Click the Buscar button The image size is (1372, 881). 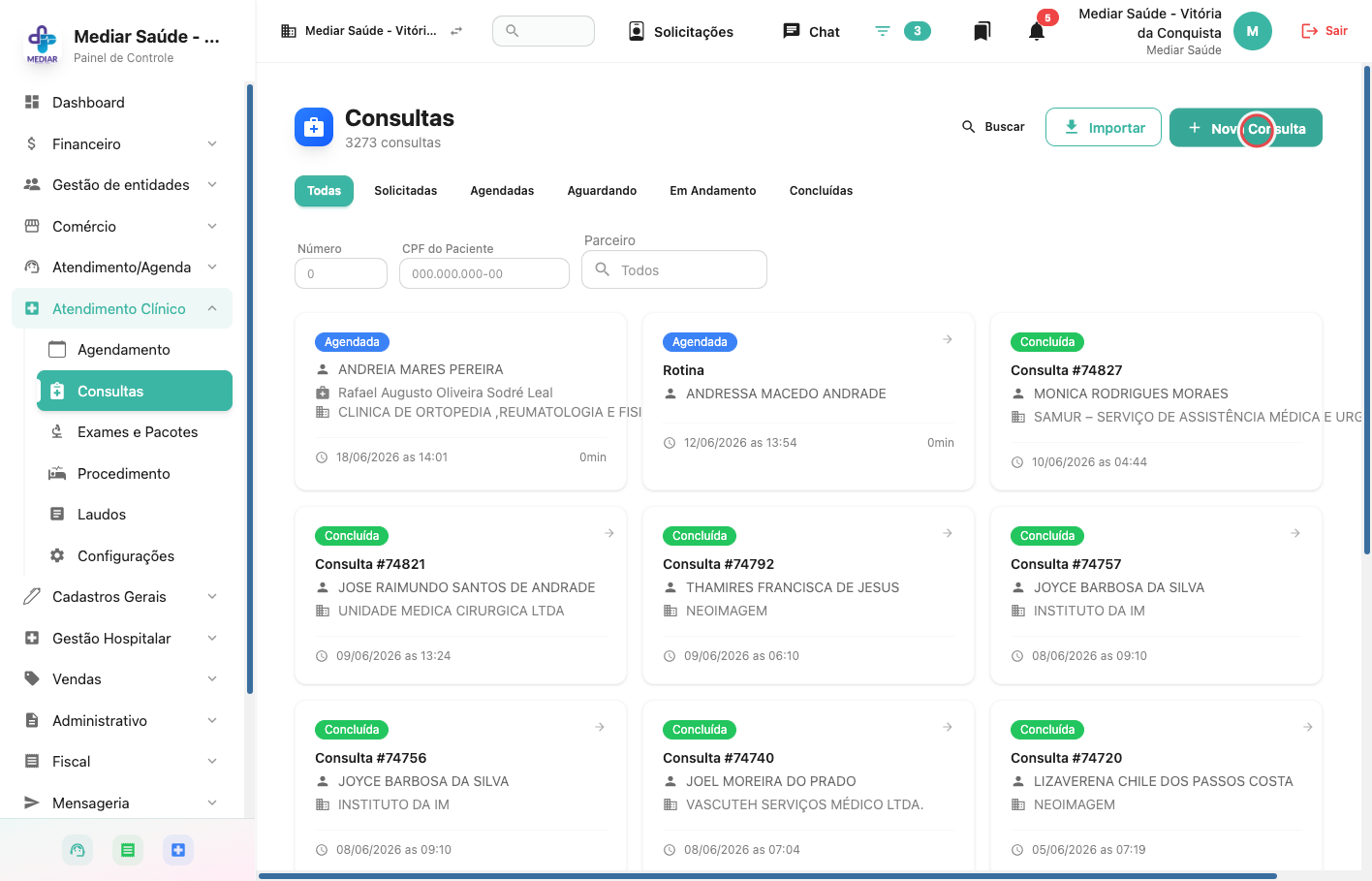tap(993, 127)
